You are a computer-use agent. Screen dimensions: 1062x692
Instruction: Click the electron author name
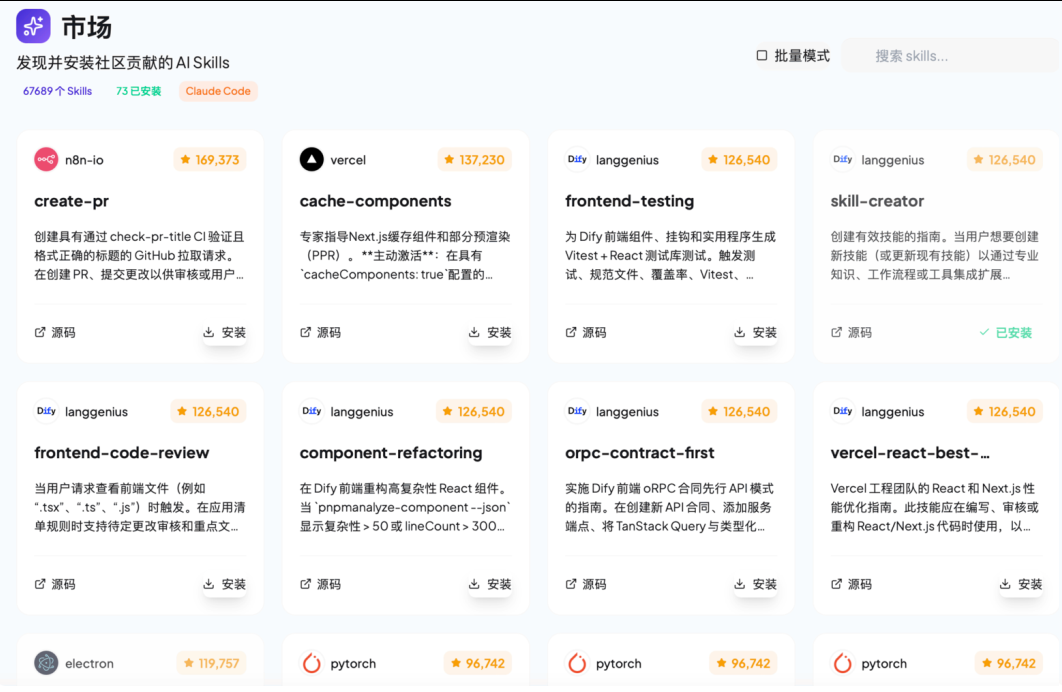89,664
